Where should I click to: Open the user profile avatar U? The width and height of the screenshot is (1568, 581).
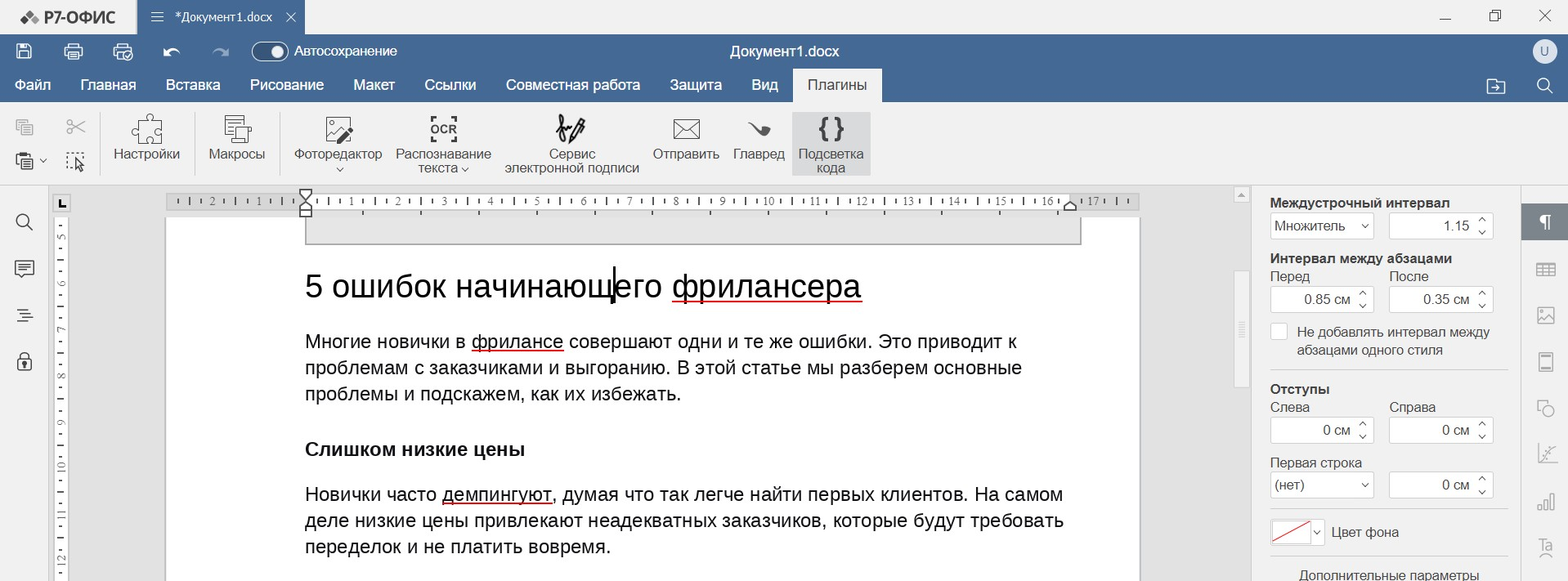tap(1544, 51)
